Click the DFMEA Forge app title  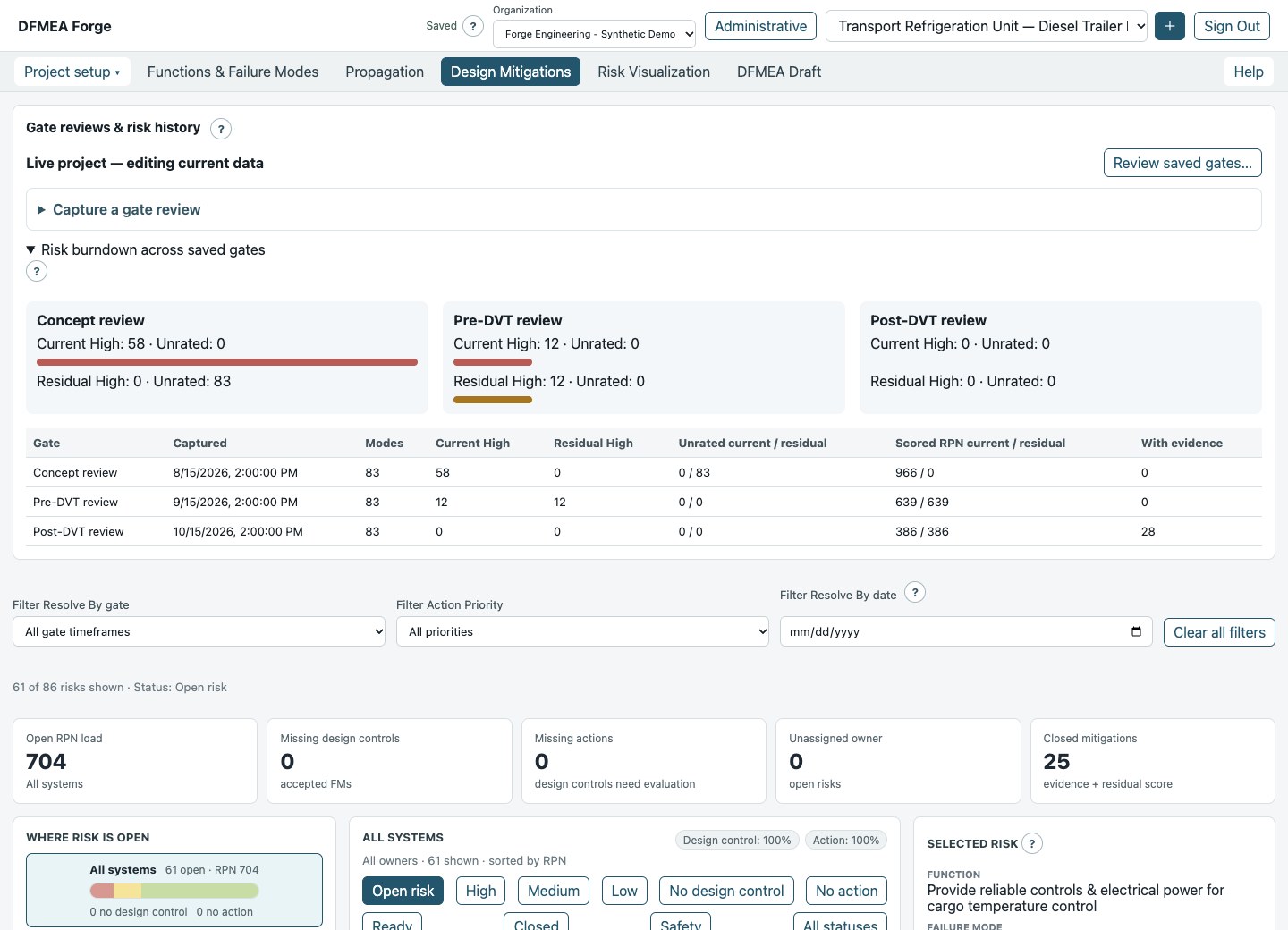click(64, 26)
